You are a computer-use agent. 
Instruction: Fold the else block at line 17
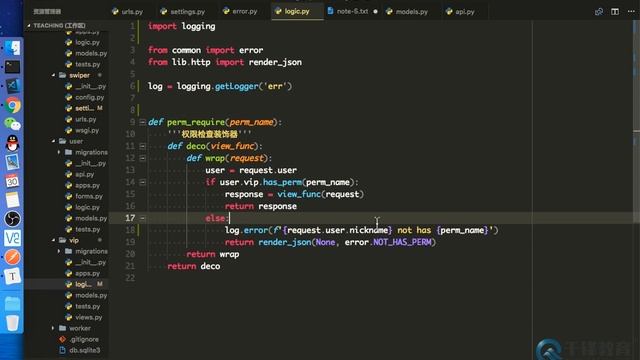pos(142,218)
